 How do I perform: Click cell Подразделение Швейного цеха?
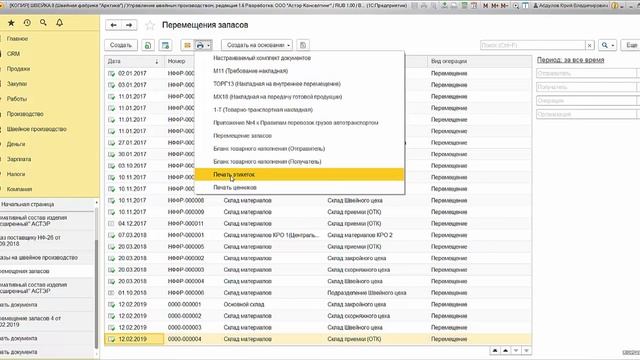pyautogui.click(x=367, y=293)
